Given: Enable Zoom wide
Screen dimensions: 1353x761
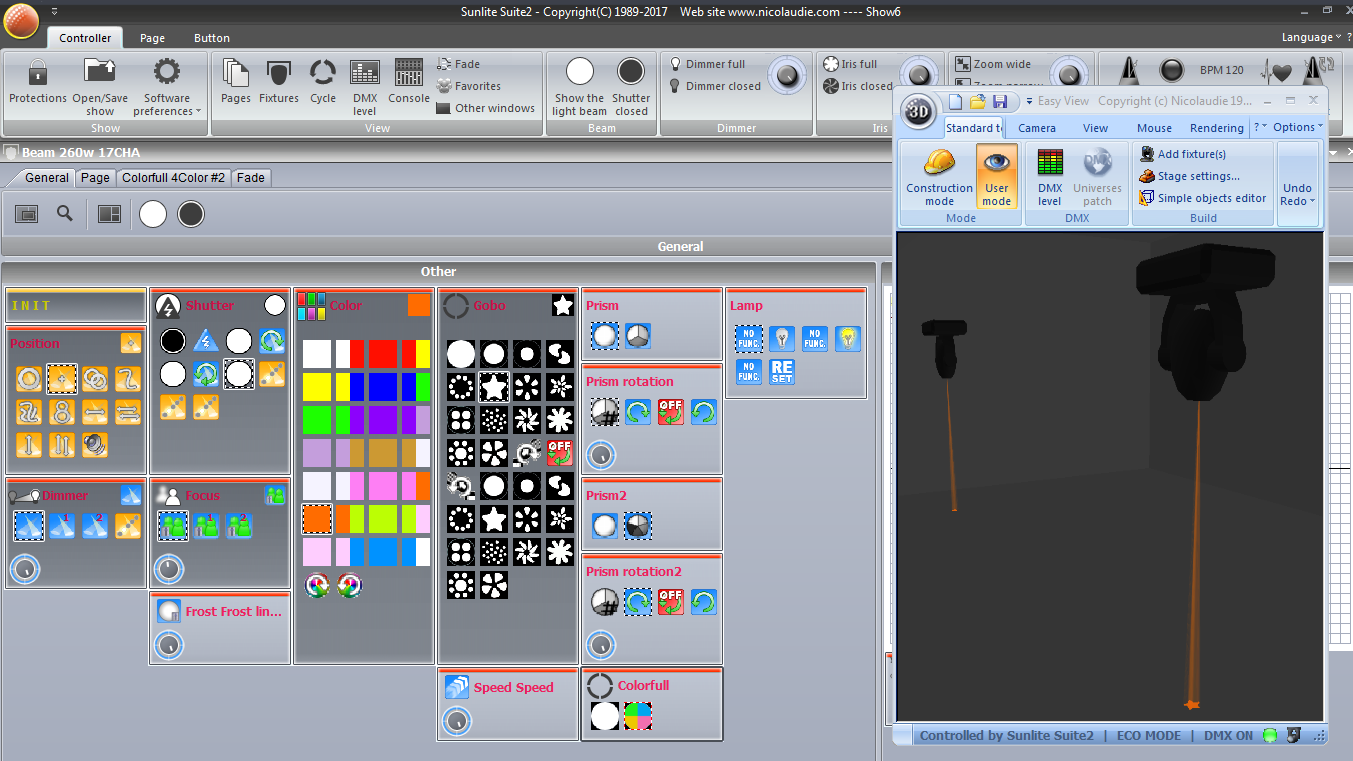Looking at the screenshot, I should [993, 64].
